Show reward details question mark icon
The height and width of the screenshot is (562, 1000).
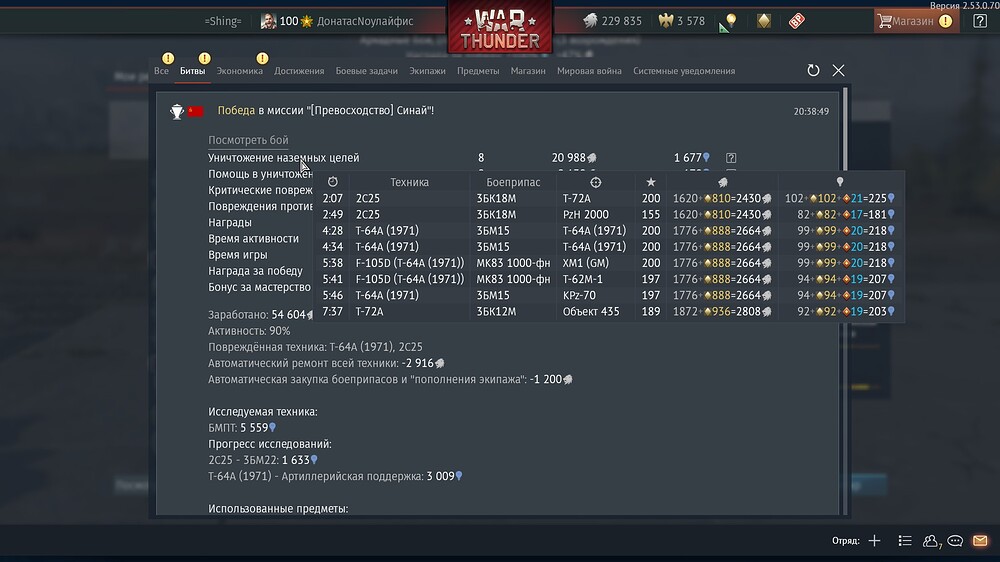(731, 158)
